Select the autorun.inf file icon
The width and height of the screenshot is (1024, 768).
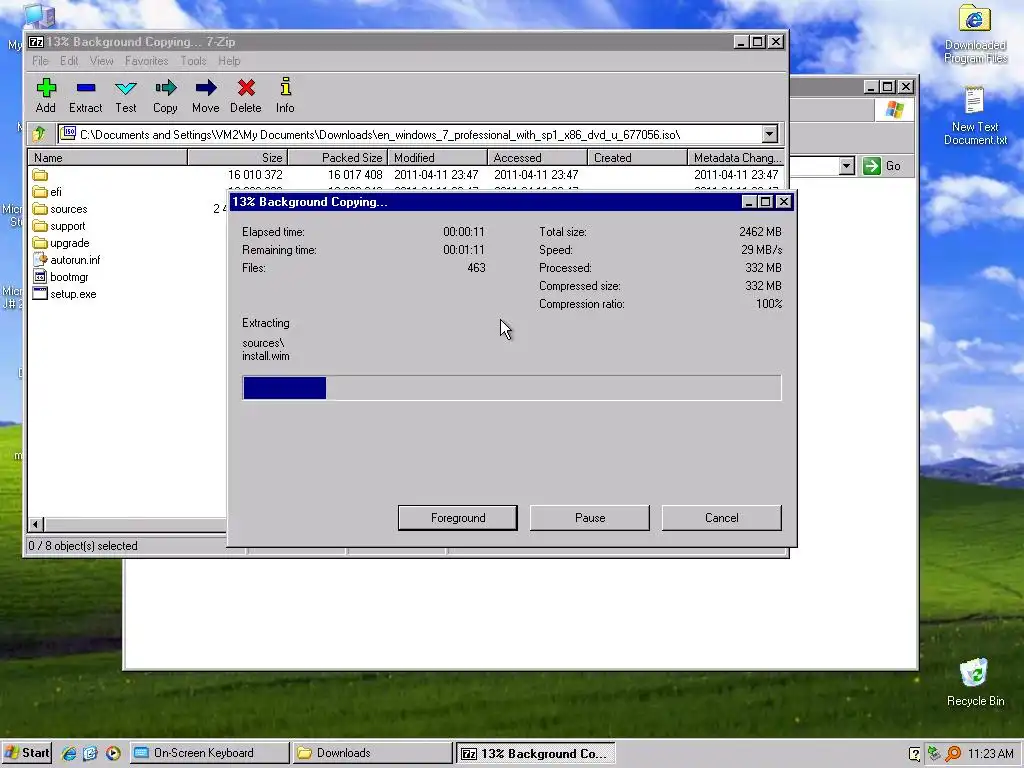40,260
